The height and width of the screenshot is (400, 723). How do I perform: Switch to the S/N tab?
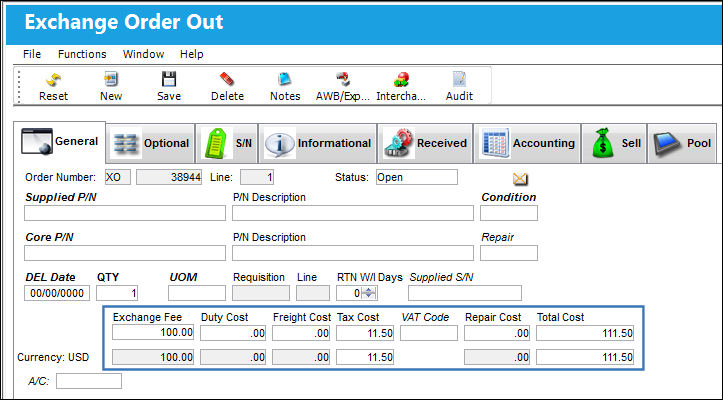point(227,143)
